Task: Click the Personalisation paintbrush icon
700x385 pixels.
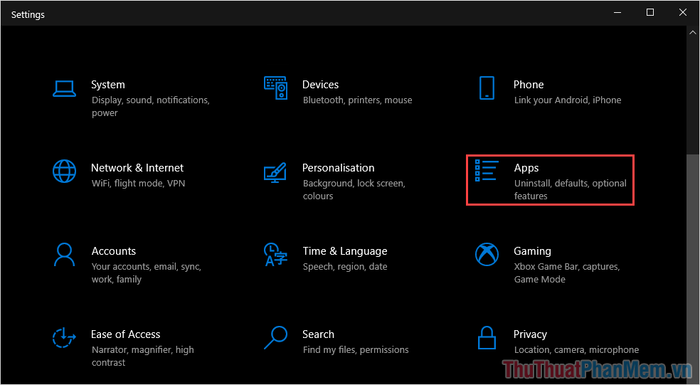Action: 275,172
